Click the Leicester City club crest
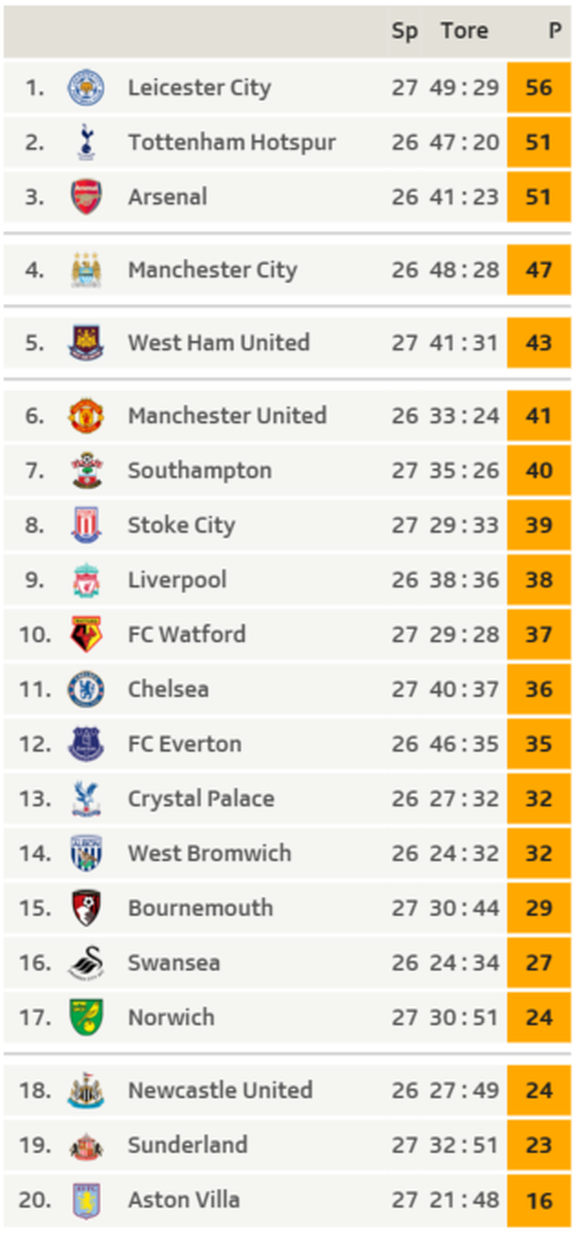The width and height of the screenshot is (582, 1233). pyautogui.click(x=86, y=88)
